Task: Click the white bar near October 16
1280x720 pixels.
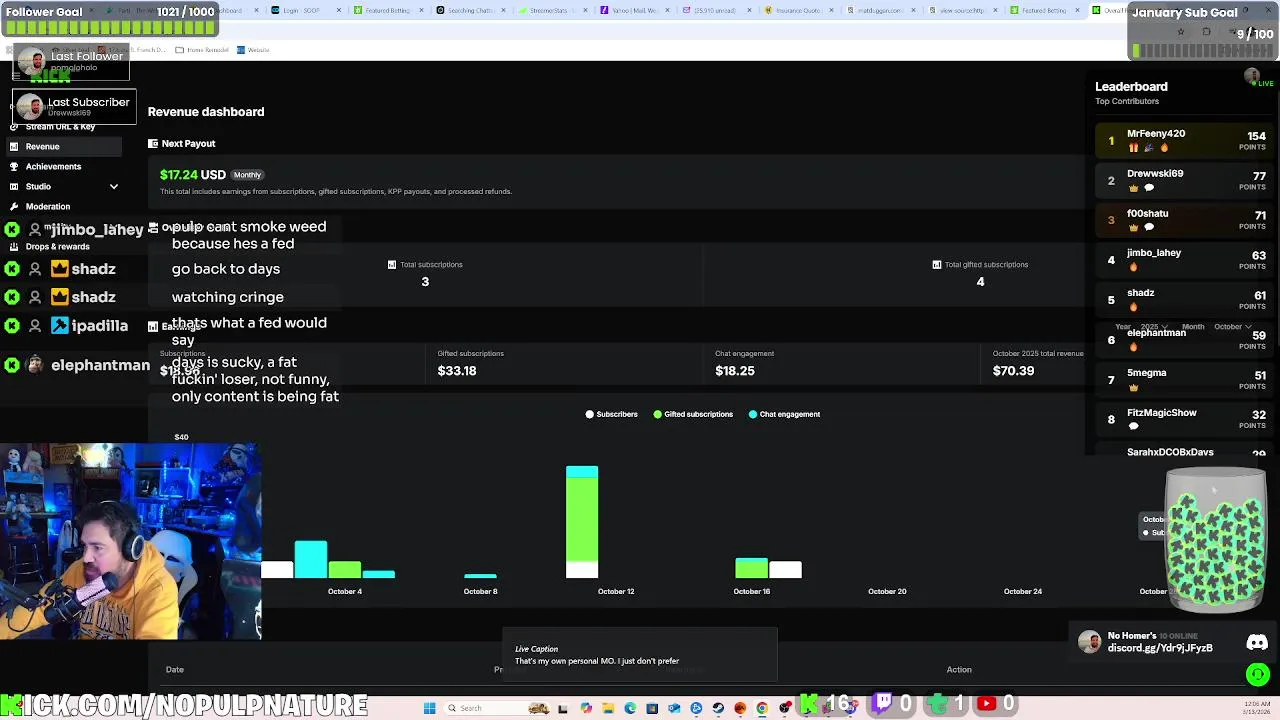Action: pos(785,569)
